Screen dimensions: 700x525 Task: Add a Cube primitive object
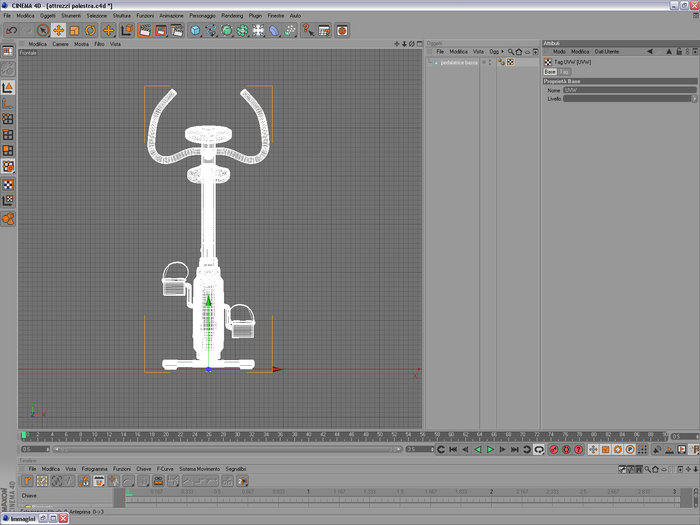(x=195, y=30)
